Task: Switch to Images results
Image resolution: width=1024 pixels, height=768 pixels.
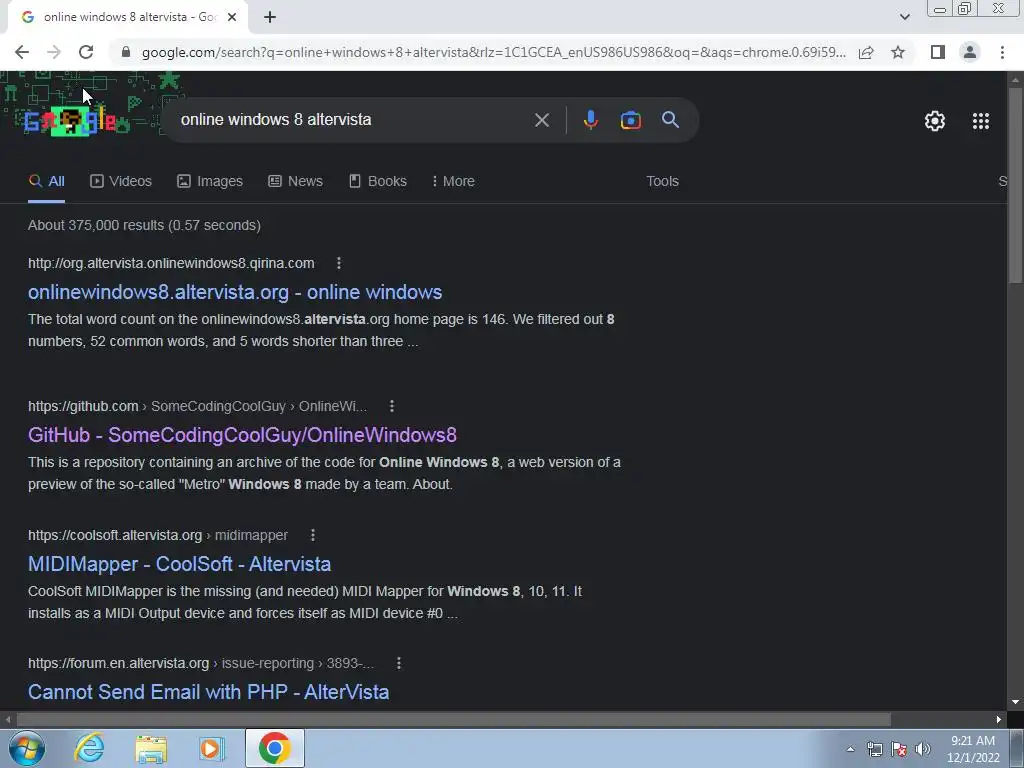Action: (210, 182)
